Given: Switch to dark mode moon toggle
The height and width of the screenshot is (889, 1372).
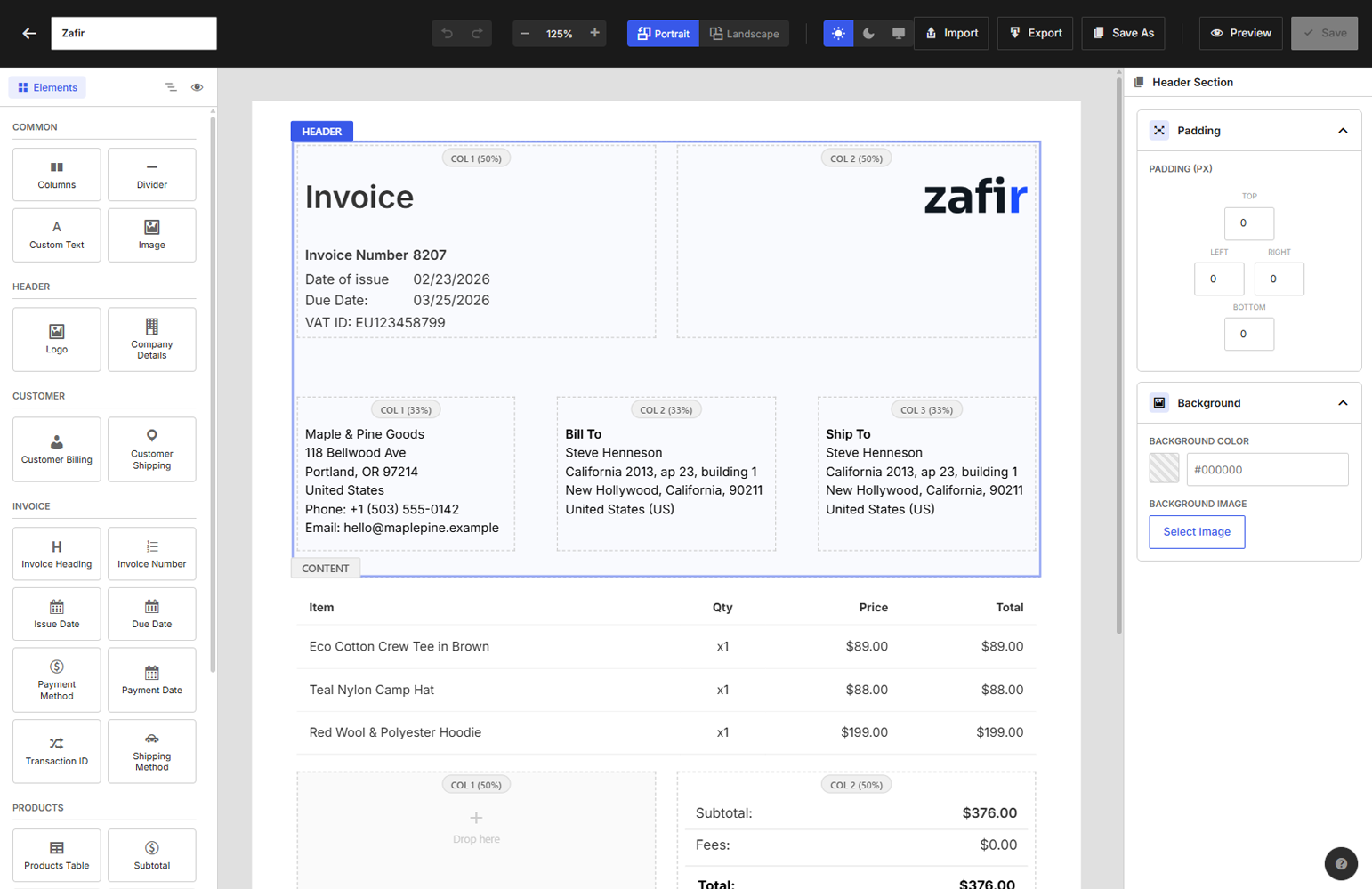Looking at the screenshot, I should click(x=868, y=34).
